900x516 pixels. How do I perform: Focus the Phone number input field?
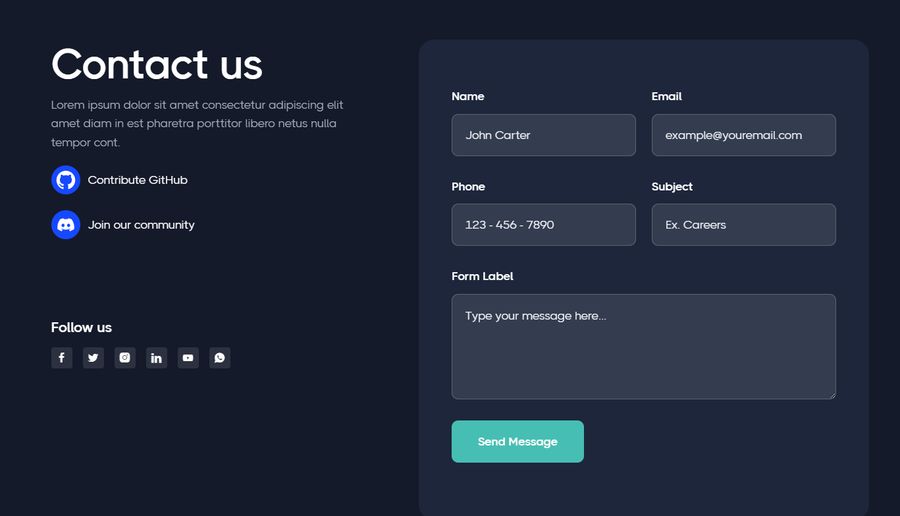click(544, 224)
